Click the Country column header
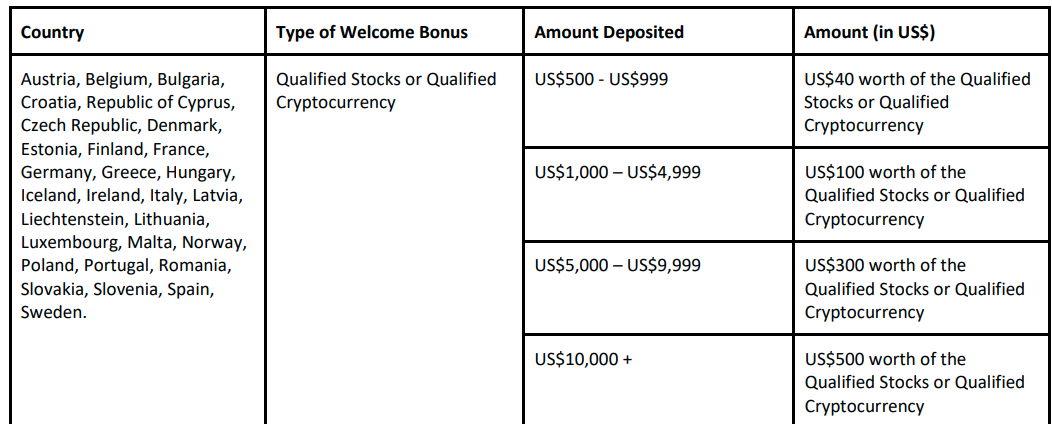 (x=52, y=32)
